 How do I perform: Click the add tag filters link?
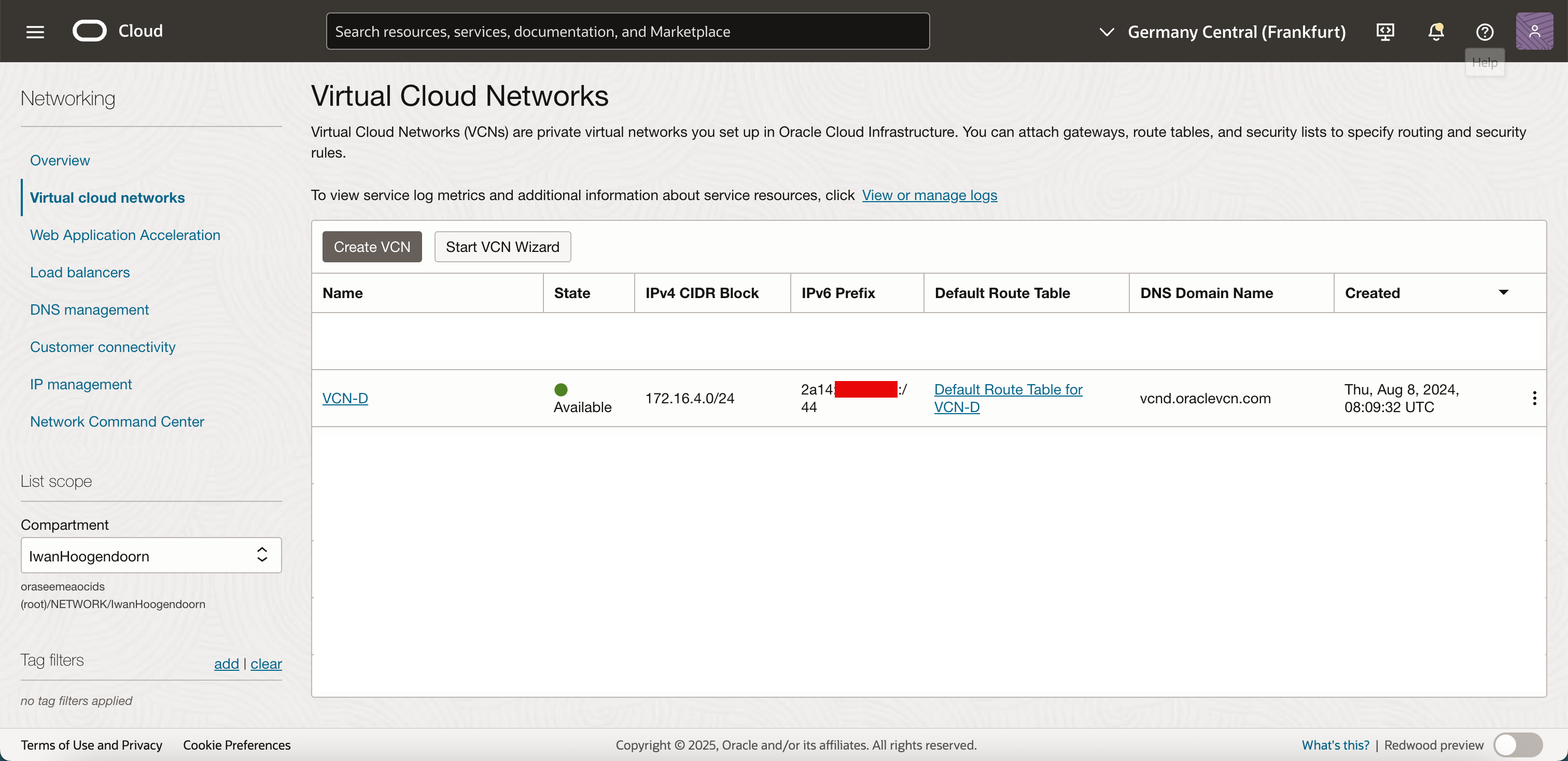point(226,664)
